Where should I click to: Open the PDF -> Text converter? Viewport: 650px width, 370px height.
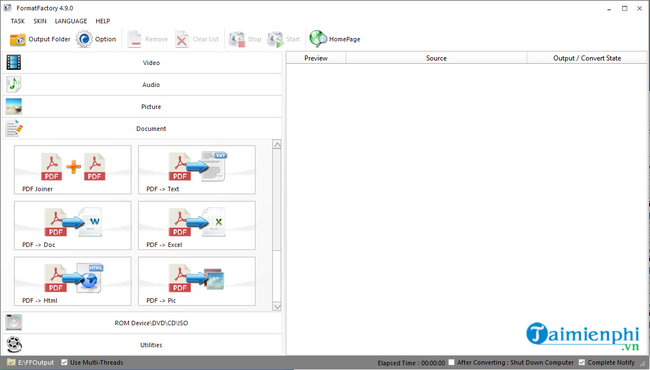point(197,169)
